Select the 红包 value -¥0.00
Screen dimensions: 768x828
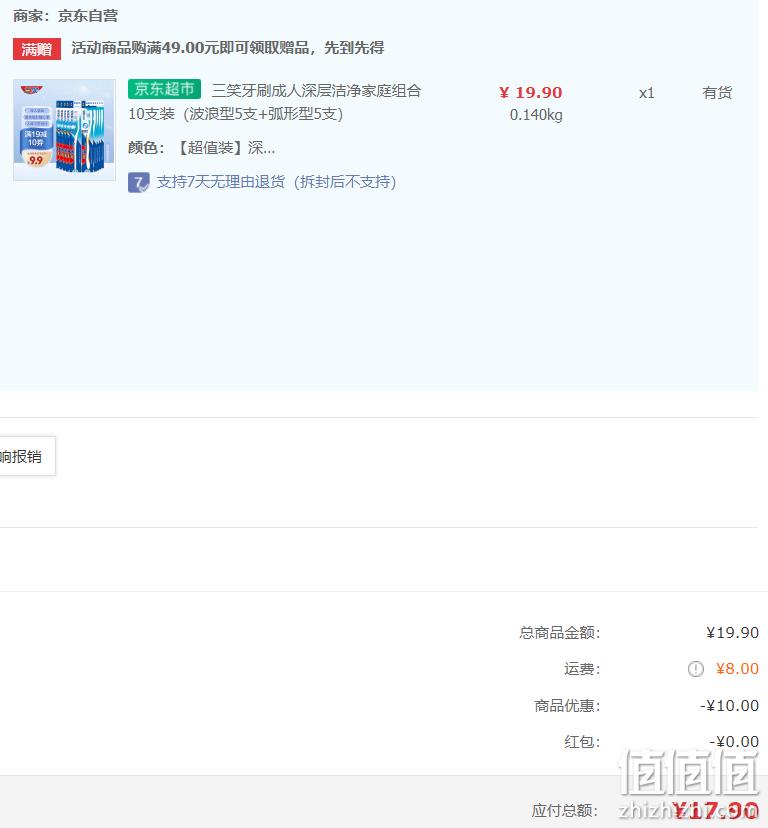click(734, 741)
